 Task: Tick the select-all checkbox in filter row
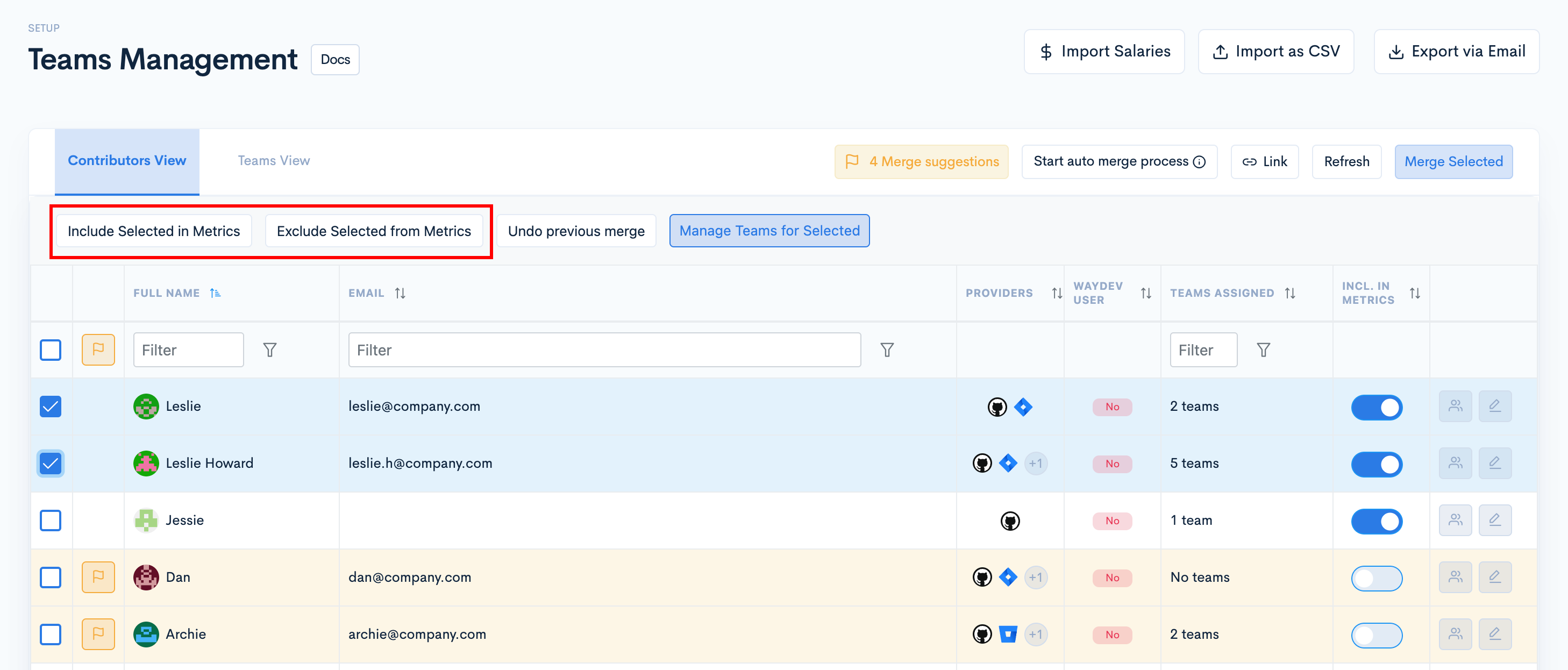(51, 350)
